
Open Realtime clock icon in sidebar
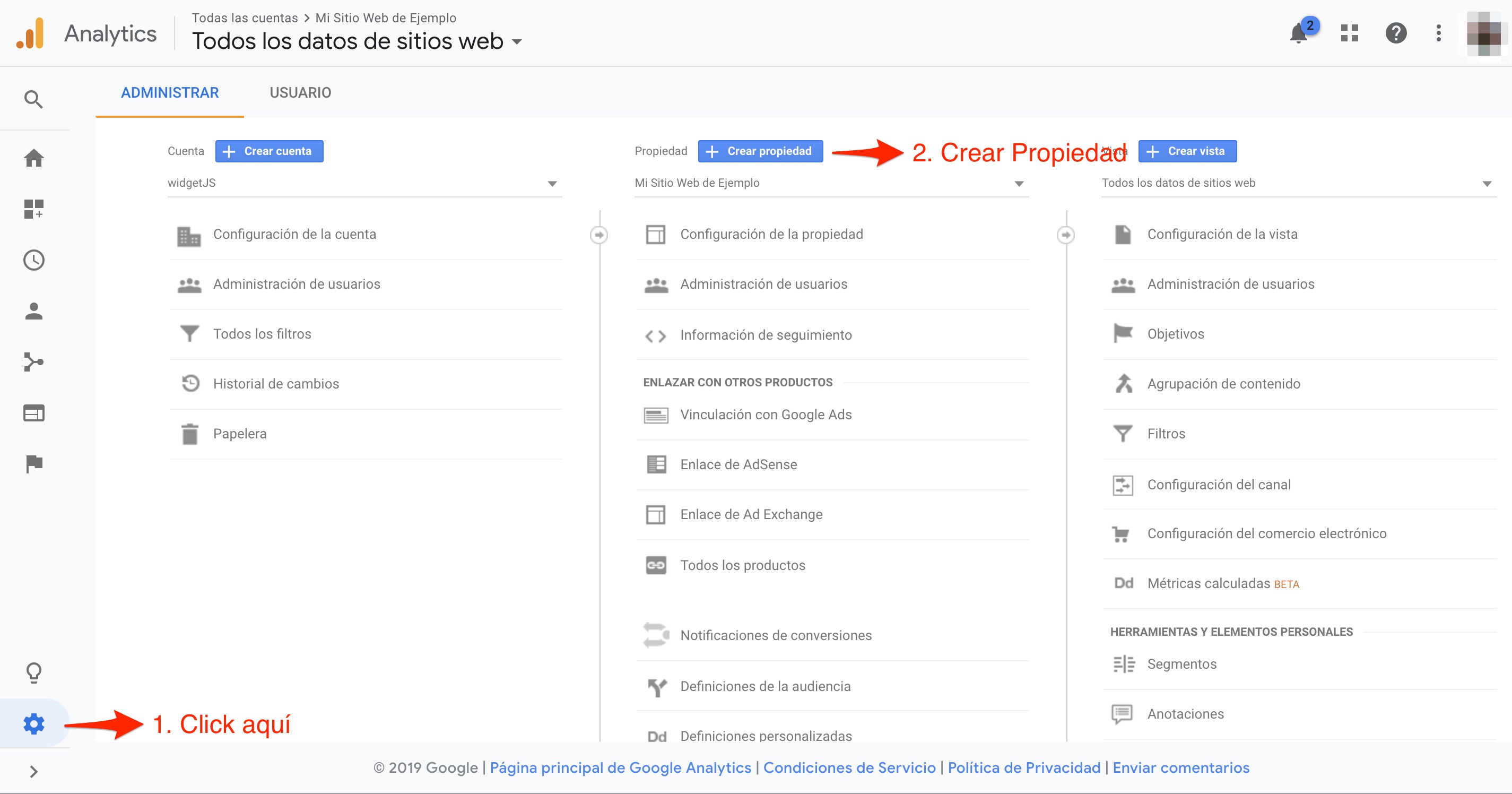tap(33, 260)
